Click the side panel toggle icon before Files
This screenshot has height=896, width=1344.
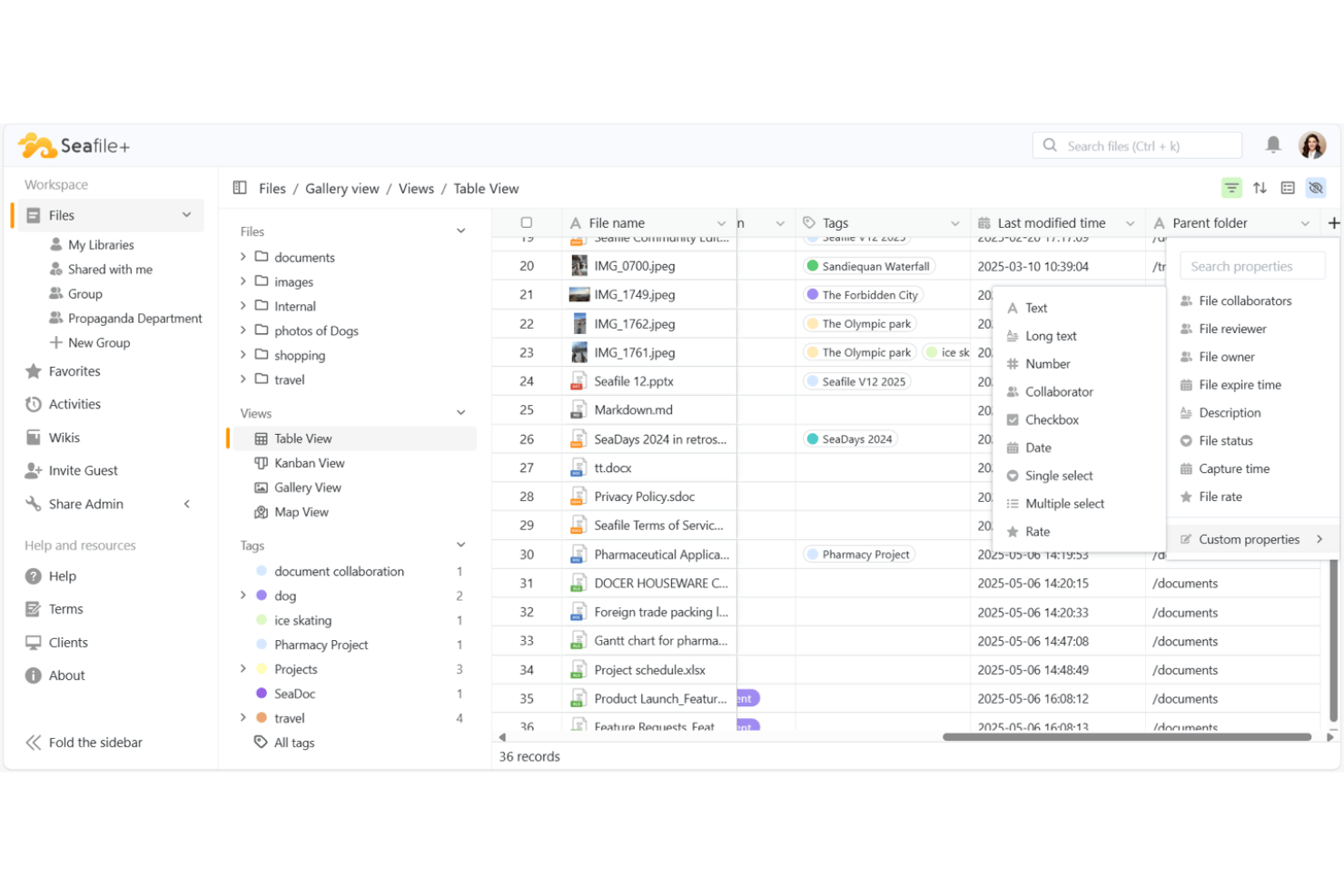tap(240, 188)
